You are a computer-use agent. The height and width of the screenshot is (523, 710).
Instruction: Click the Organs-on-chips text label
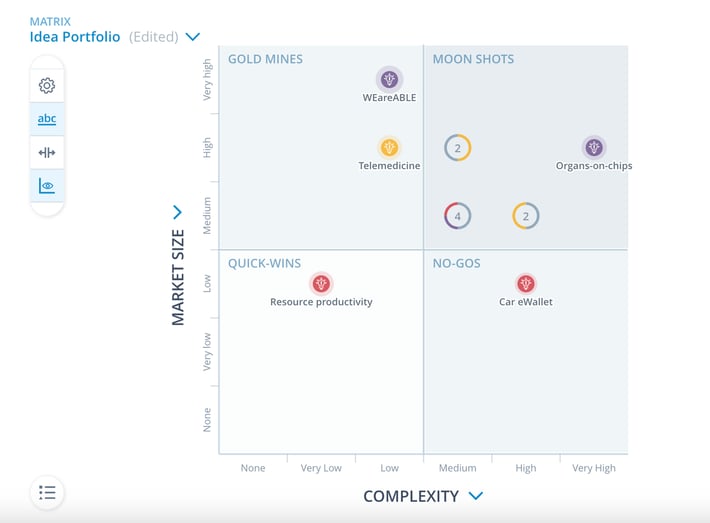click(x=594, y=166)
